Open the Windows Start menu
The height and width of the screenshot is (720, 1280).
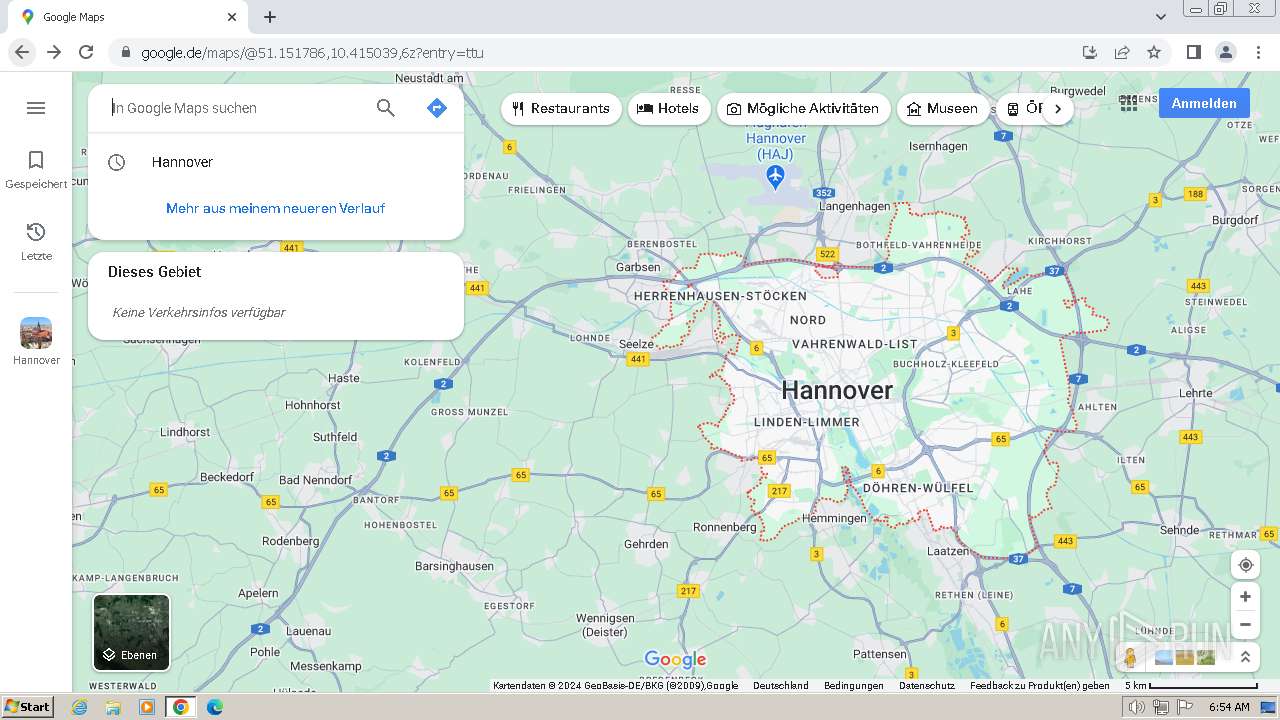pyautogui.click(x=28, y=707)
